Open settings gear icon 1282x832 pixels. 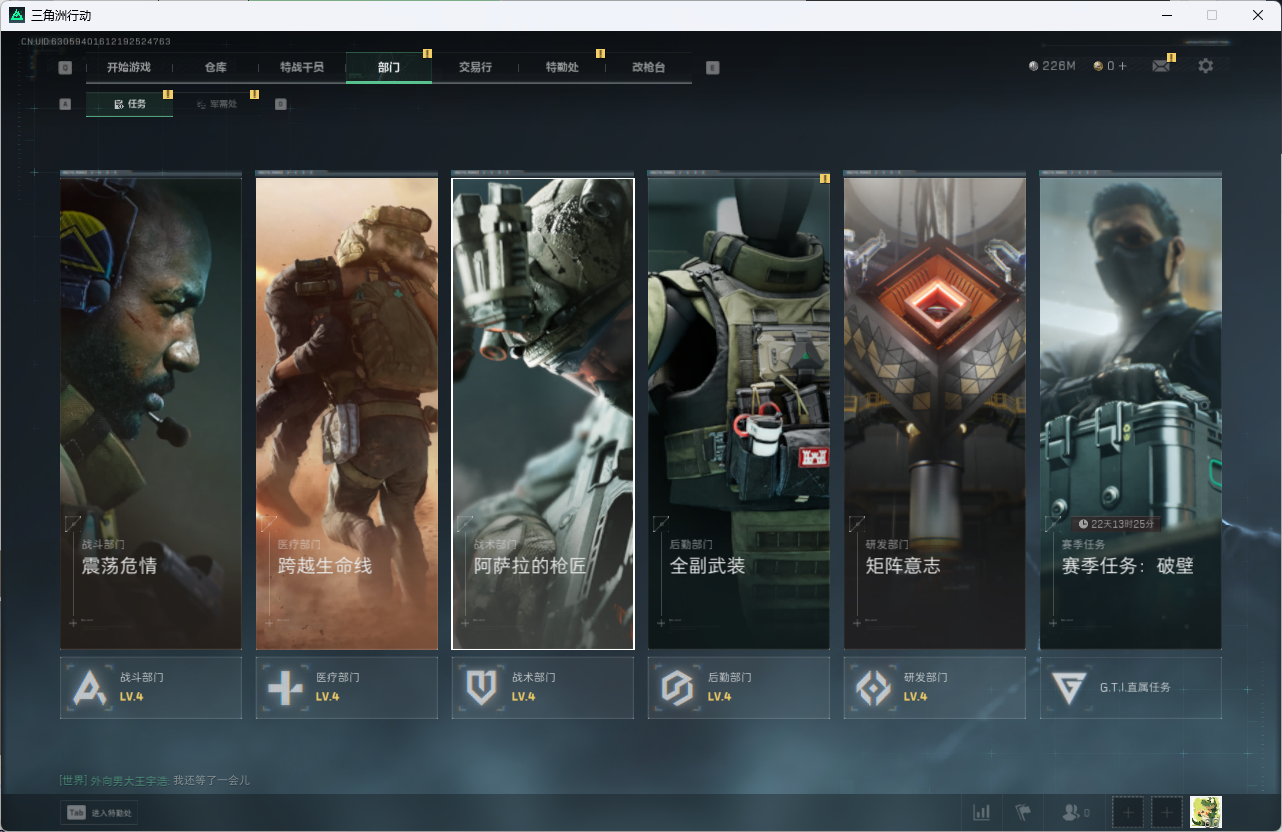coord(1206,66)
